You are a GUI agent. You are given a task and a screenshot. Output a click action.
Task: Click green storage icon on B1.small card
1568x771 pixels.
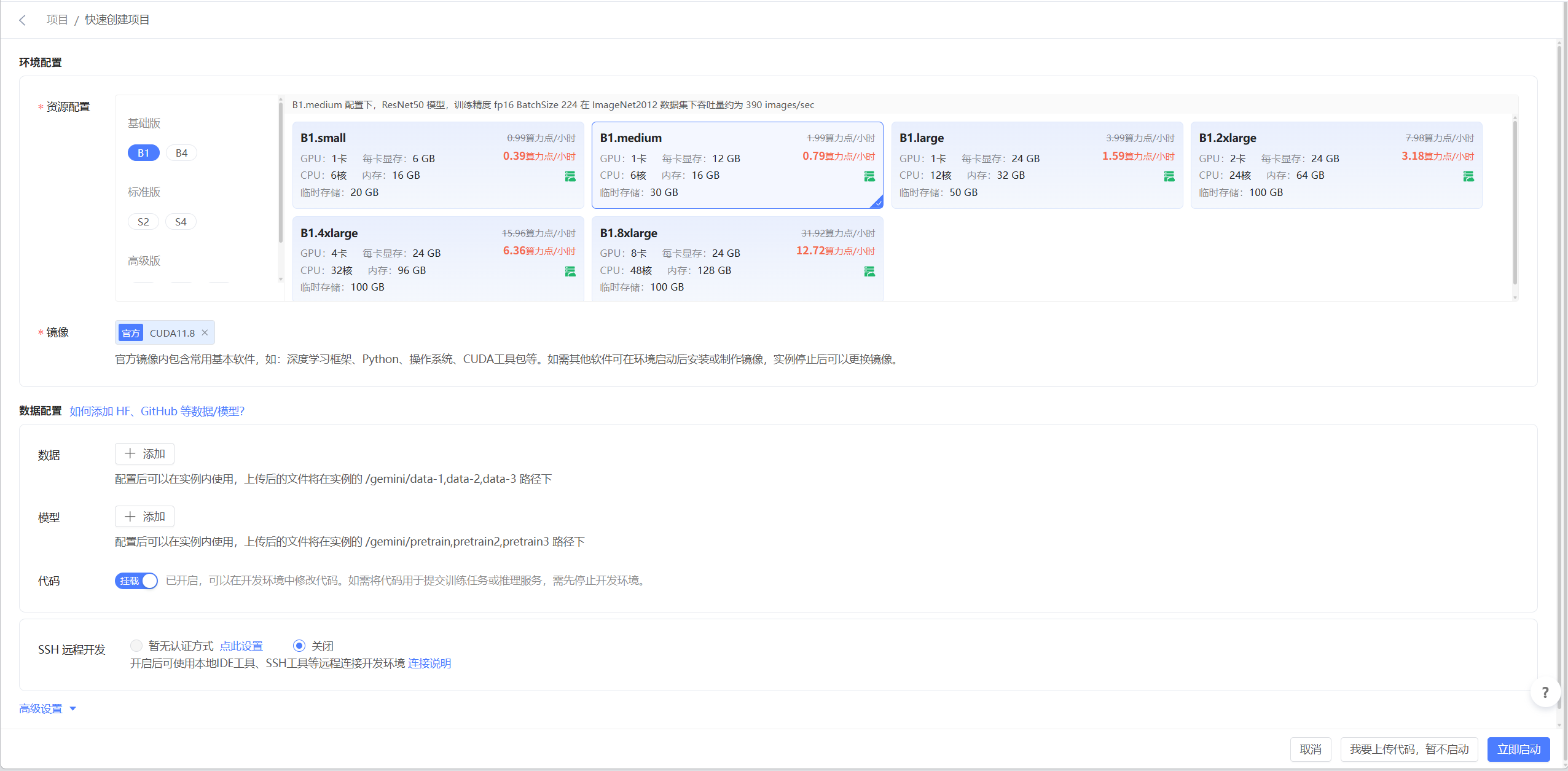pyautogui.click(x=570, y=177)
